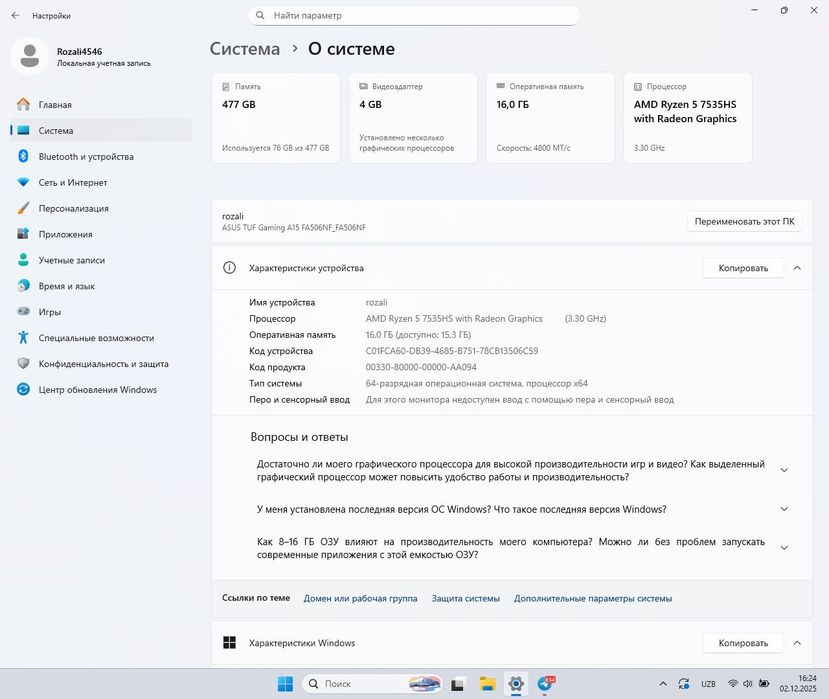
Task: Open the Память 477 GB card
Action: (275, 117)
